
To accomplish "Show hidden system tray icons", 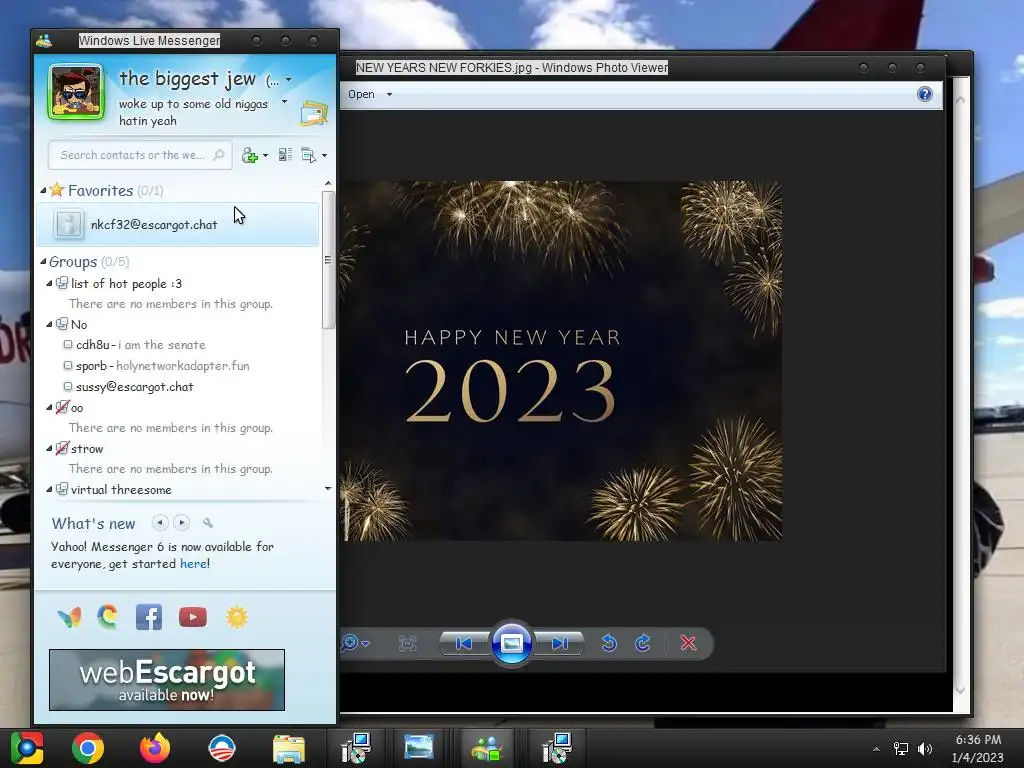I will pos(876,749).
